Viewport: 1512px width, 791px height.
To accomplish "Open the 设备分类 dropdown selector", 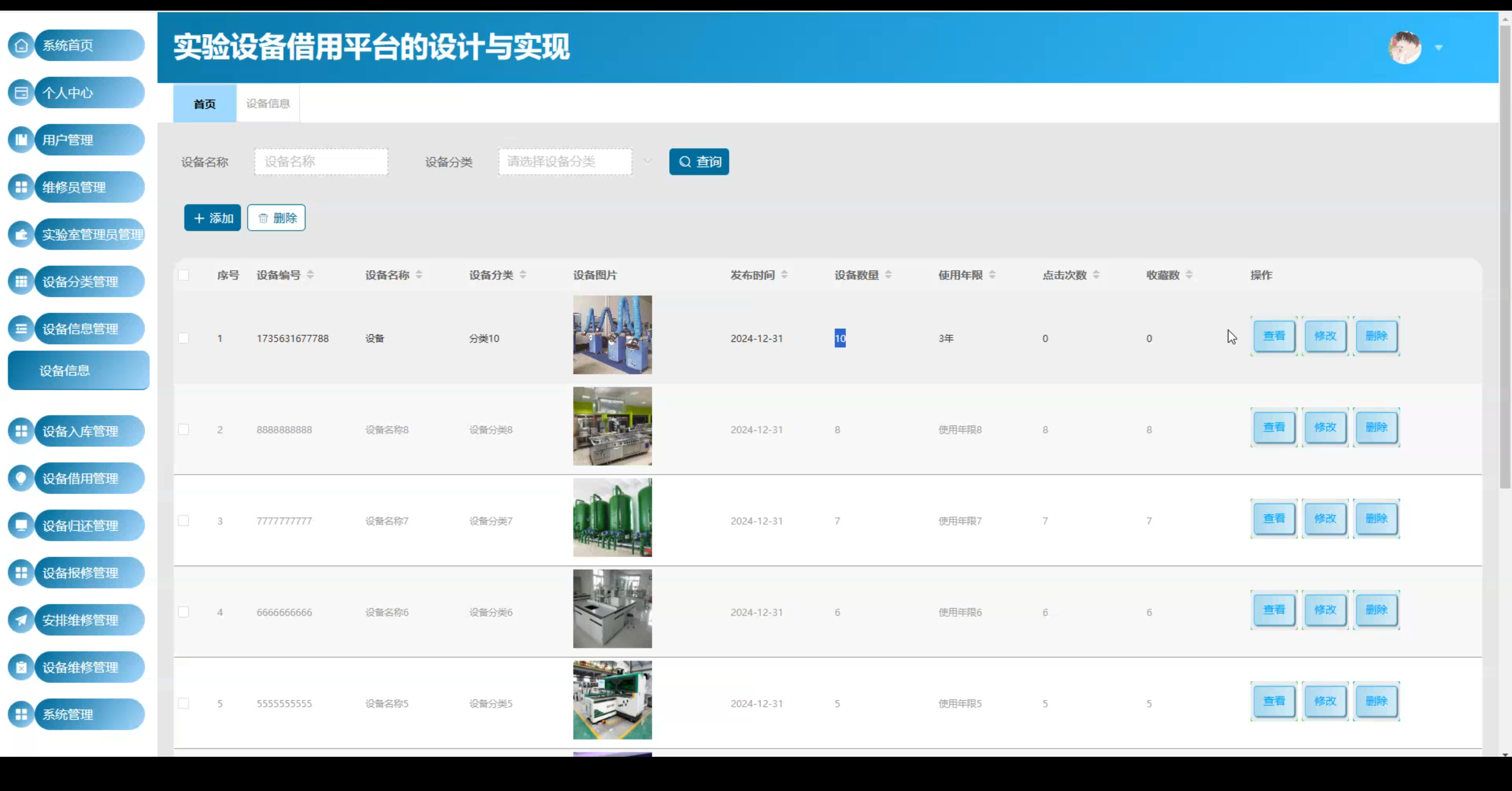I will [x=565, y=162].
